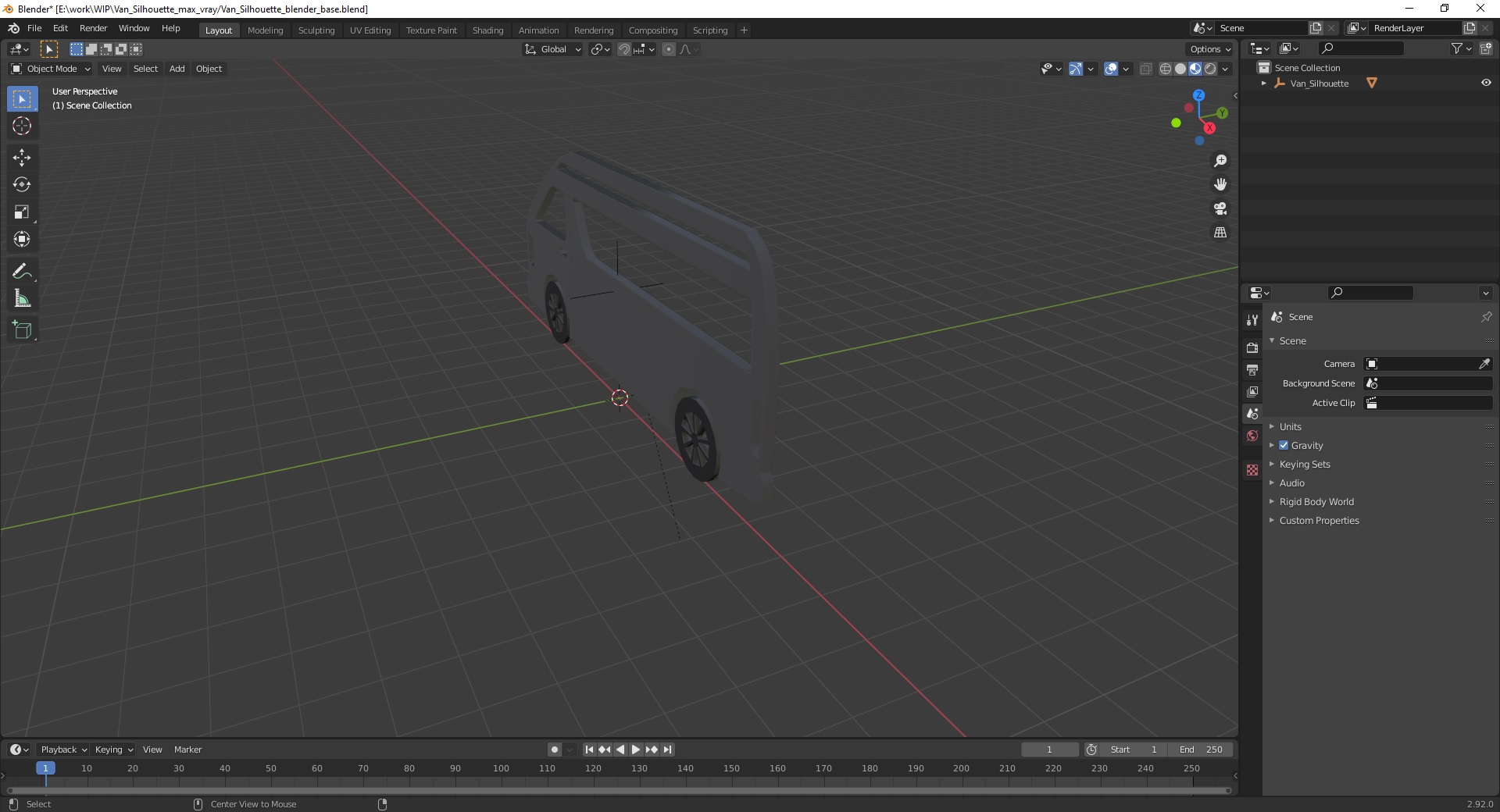Click the add workspace plus button

click(x=744, y=30)
